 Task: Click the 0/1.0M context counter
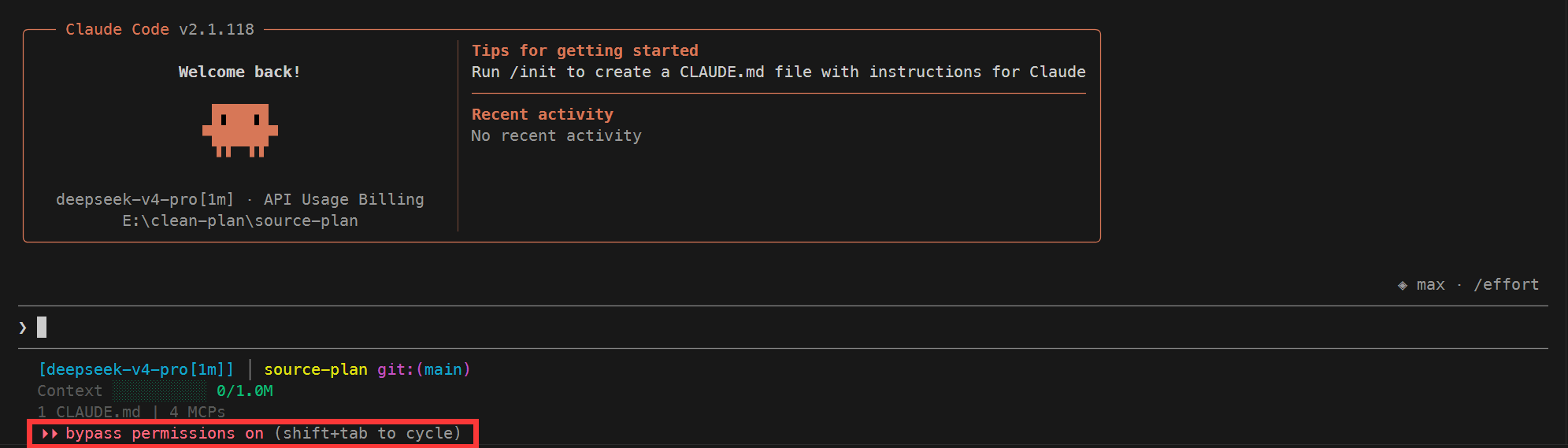point(245,391)
